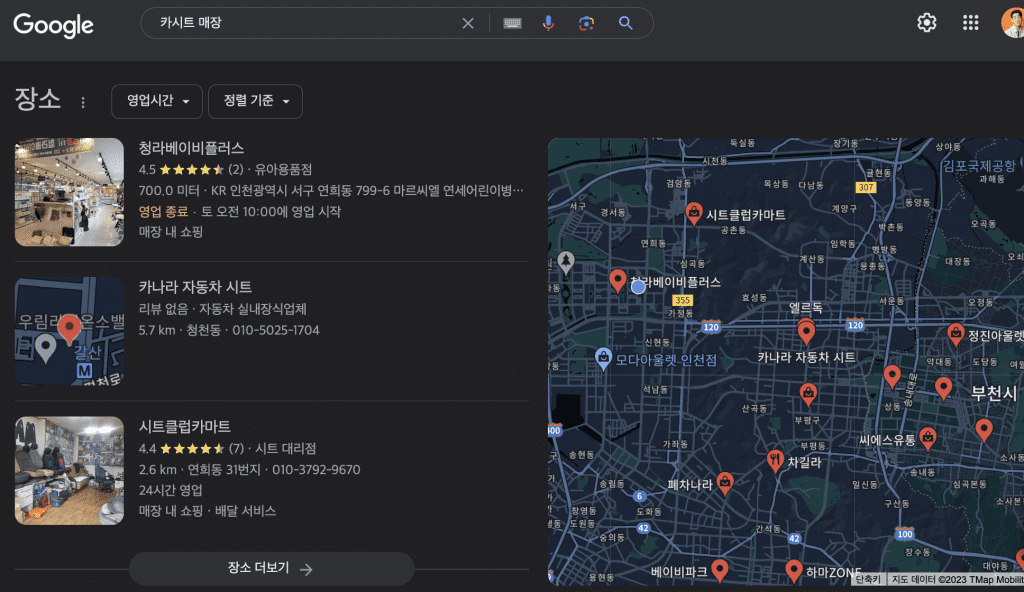
Task: Open the Google logo homepage link
Action: click(x=54, y=25)
